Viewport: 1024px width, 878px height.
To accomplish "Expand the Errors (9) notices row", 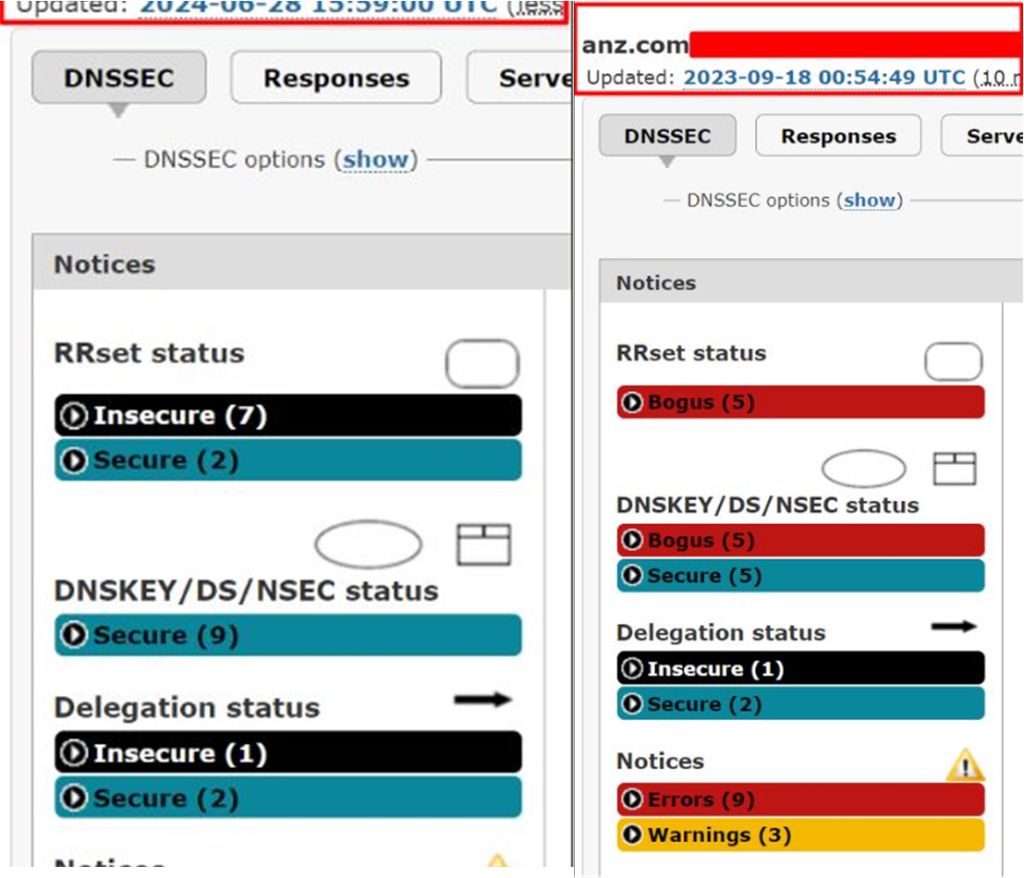I will (632, 800).
